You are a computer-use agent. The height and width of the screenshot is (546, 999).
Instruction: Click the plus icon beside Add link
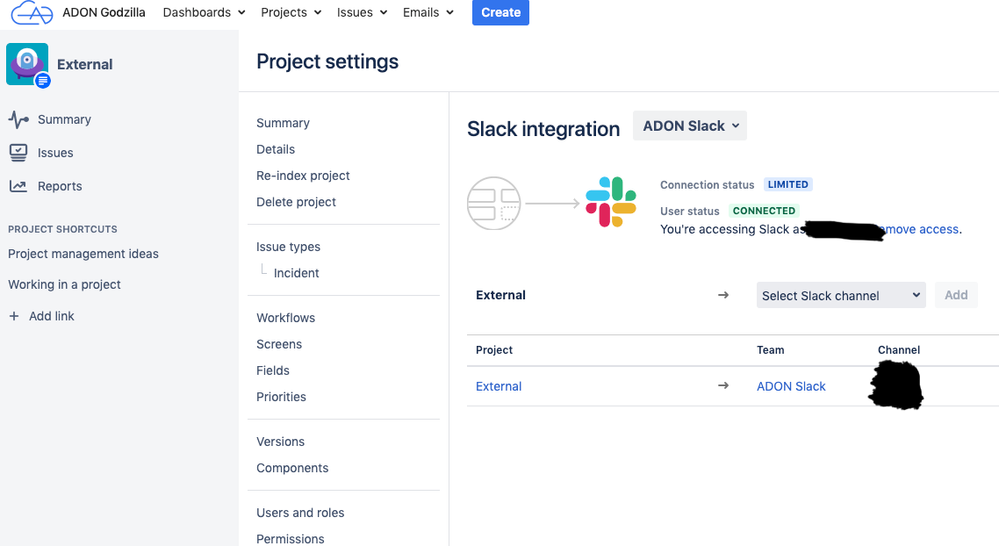[14, 316]
